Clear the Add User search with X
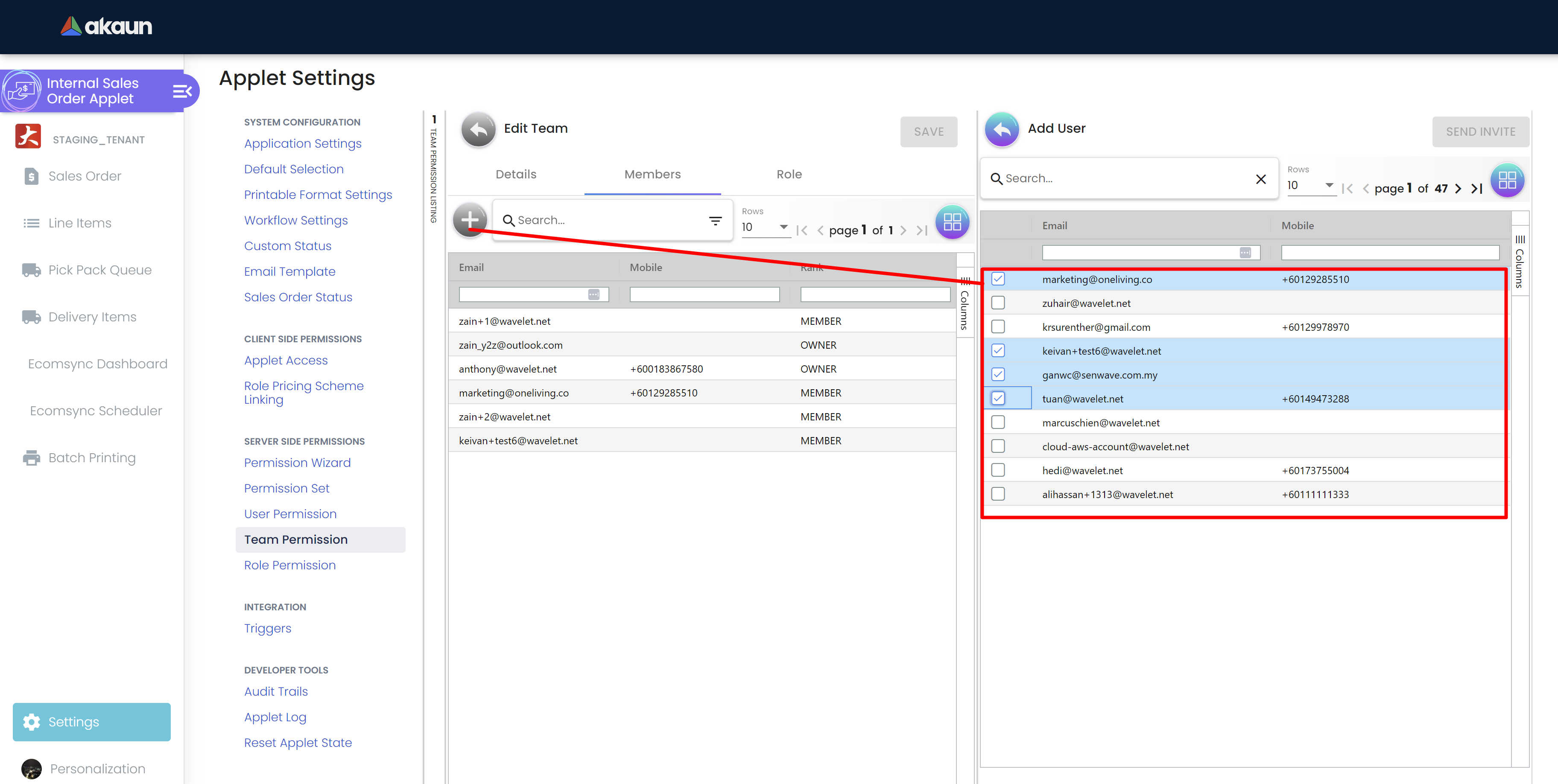This screenshot has width=1558, height=784. point(1260,179)
